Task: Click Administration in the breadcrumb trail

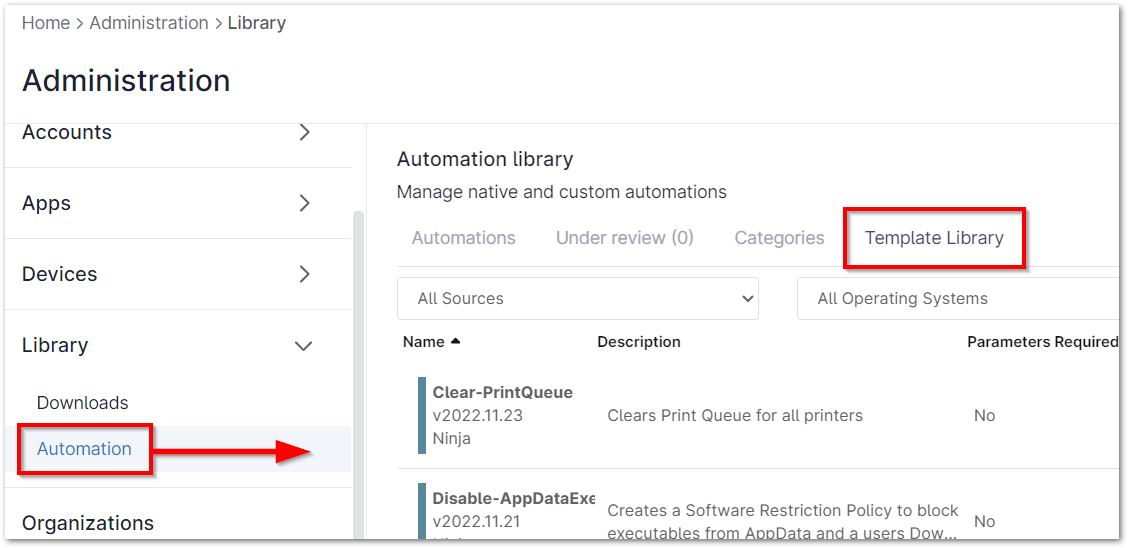Action: point(149,23)
